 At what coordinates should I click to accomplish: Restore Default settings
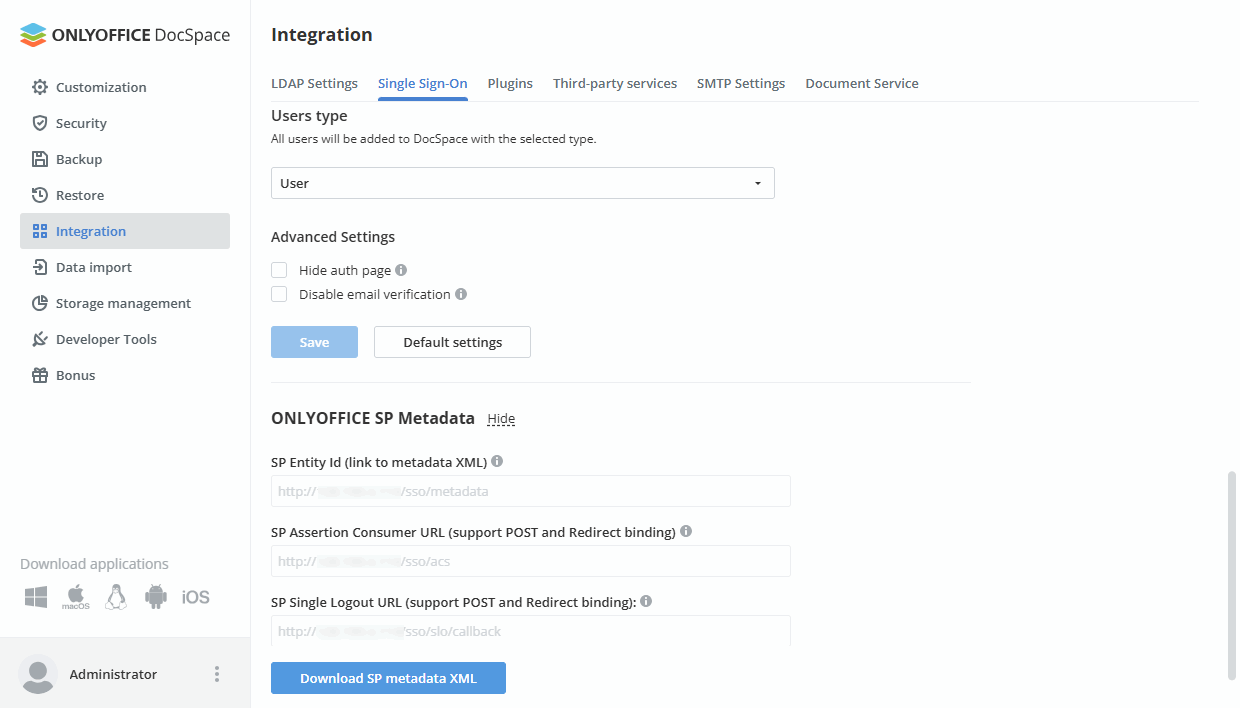(452, 342)
